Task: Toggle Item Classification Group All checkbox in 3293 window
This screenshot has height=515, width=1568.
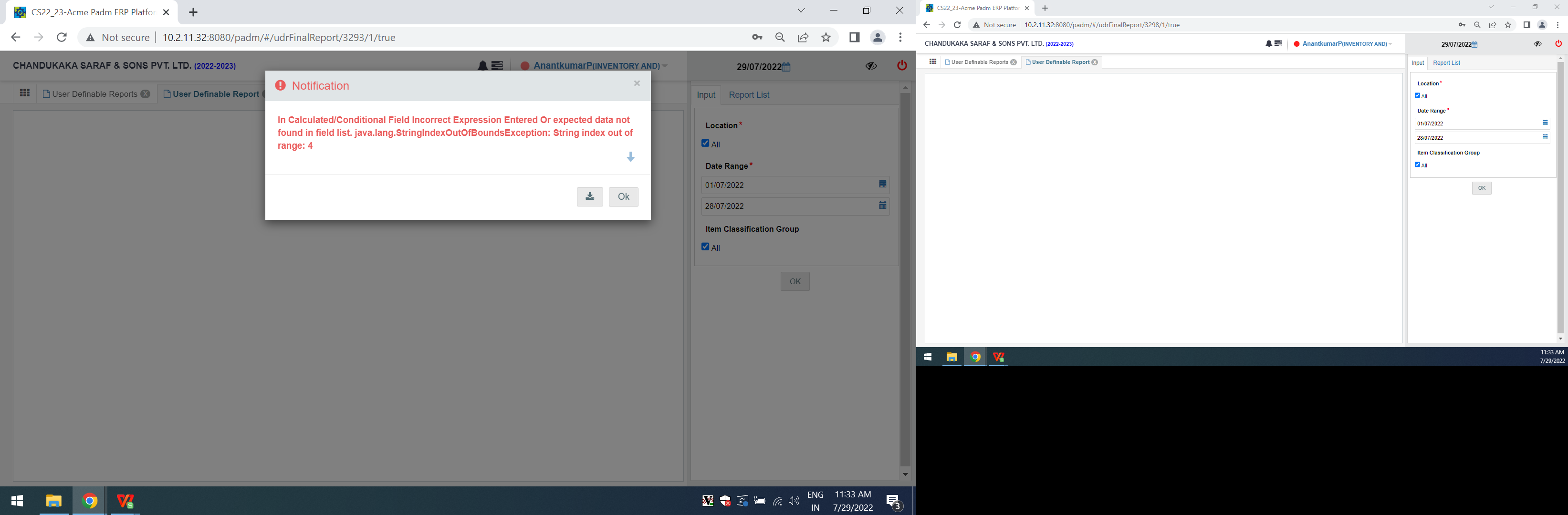Action: click(x=705, y=247)
